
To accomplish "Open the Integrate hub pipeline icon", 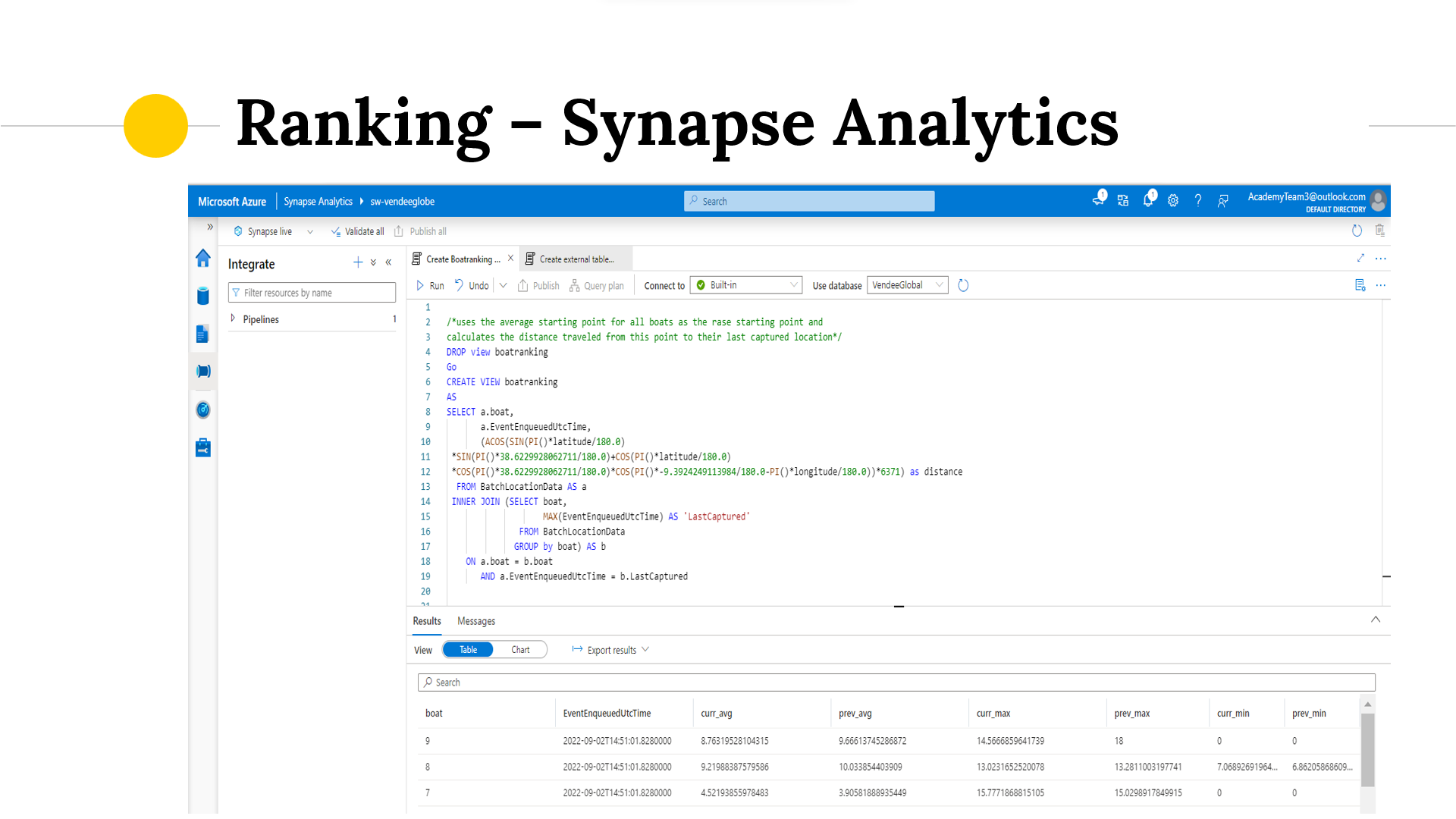I will [202, 372].
